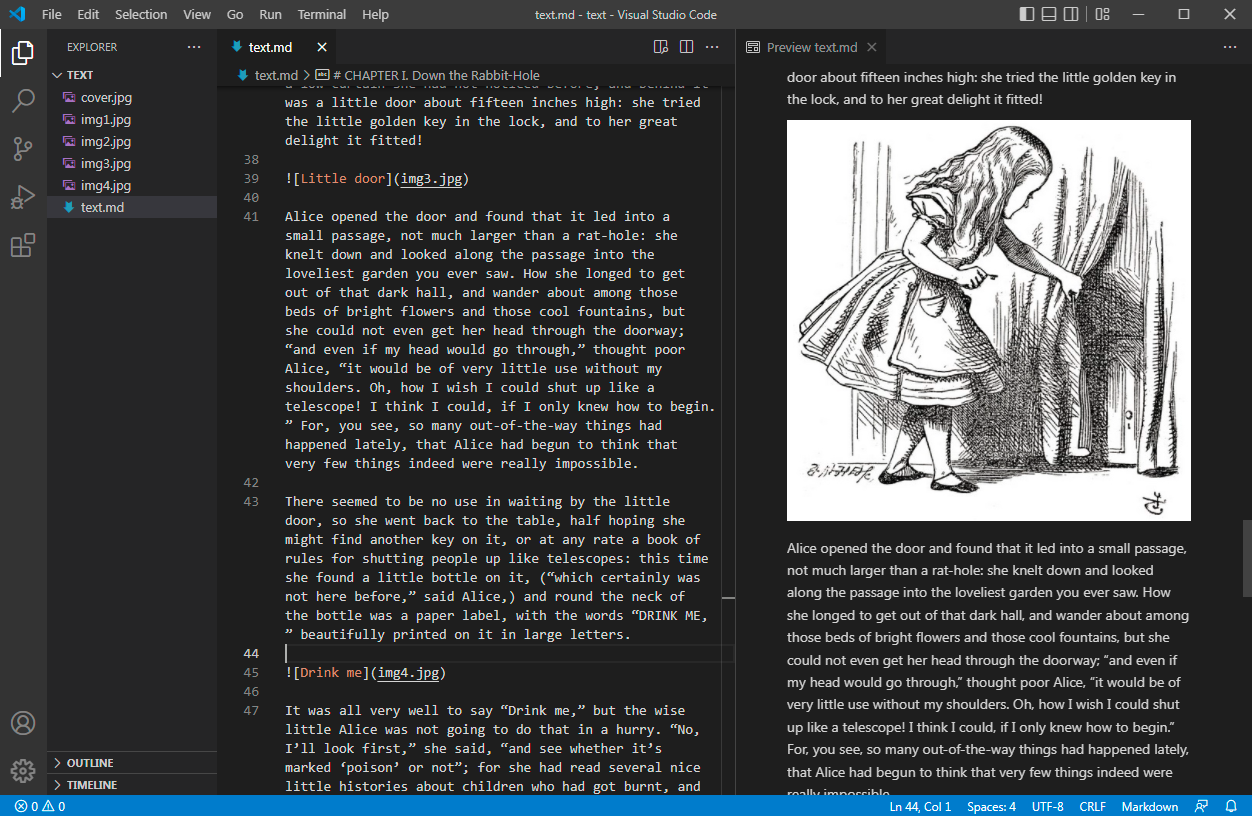Change UTF-8 encoding in status bar
The image size is (1252, 816).
point(1047,806)
